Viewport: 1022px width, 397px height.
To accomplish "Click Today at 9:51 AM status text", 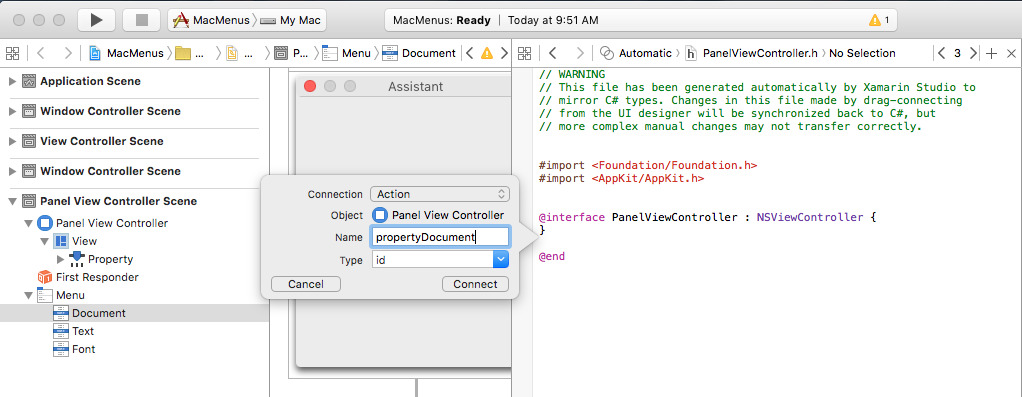I will [x=553, y=20].
